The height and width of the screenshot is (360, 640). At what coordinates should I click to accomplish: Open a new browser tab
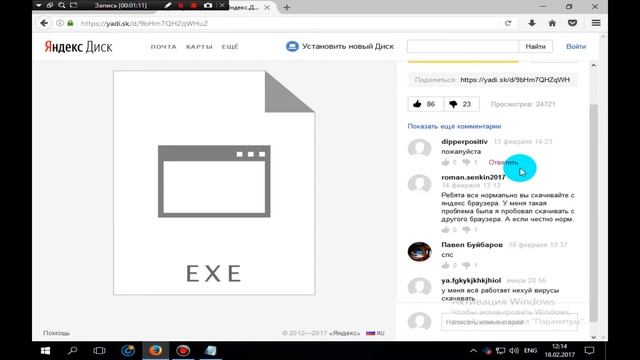pyautogui.click(x=287, y=7)
